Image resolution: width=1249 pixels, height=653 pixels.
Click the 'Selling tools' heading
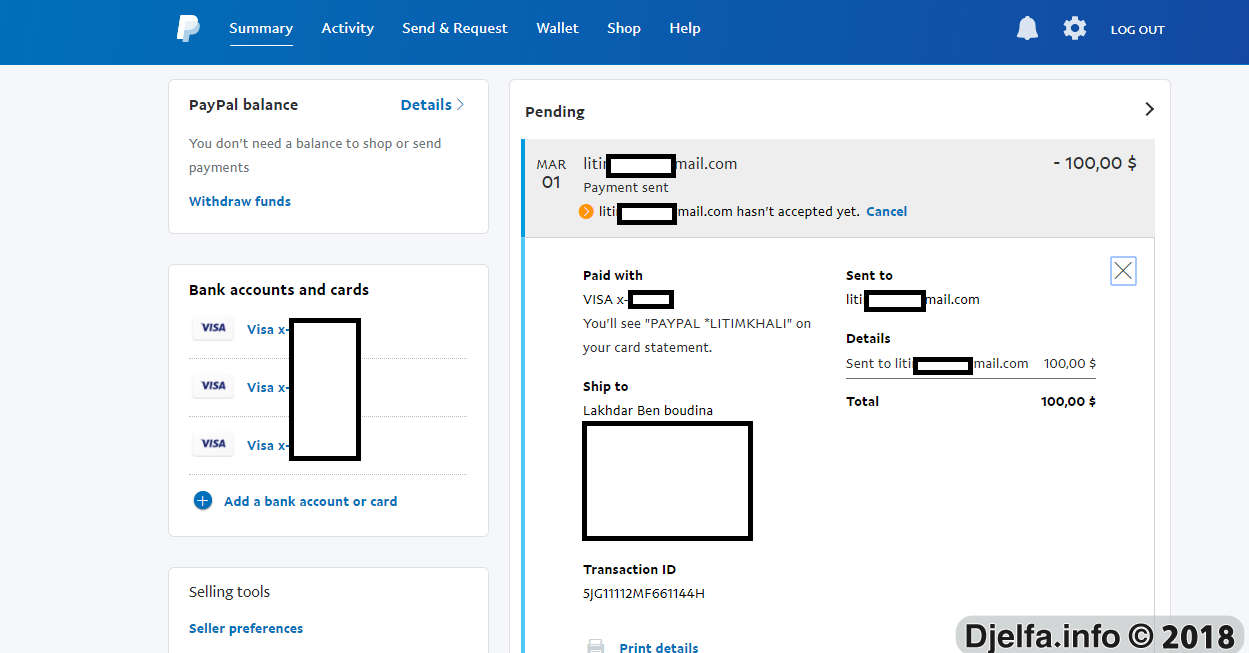coord(229,591)
